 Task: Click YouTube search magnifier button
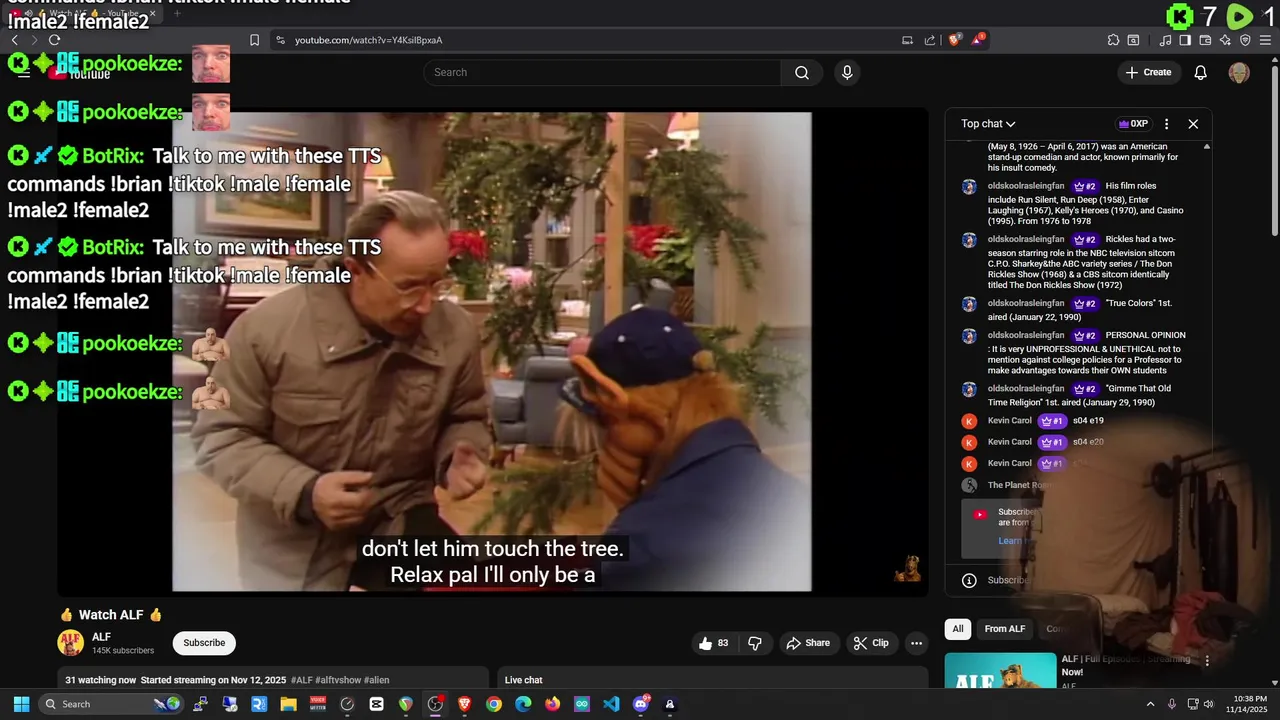802,72
